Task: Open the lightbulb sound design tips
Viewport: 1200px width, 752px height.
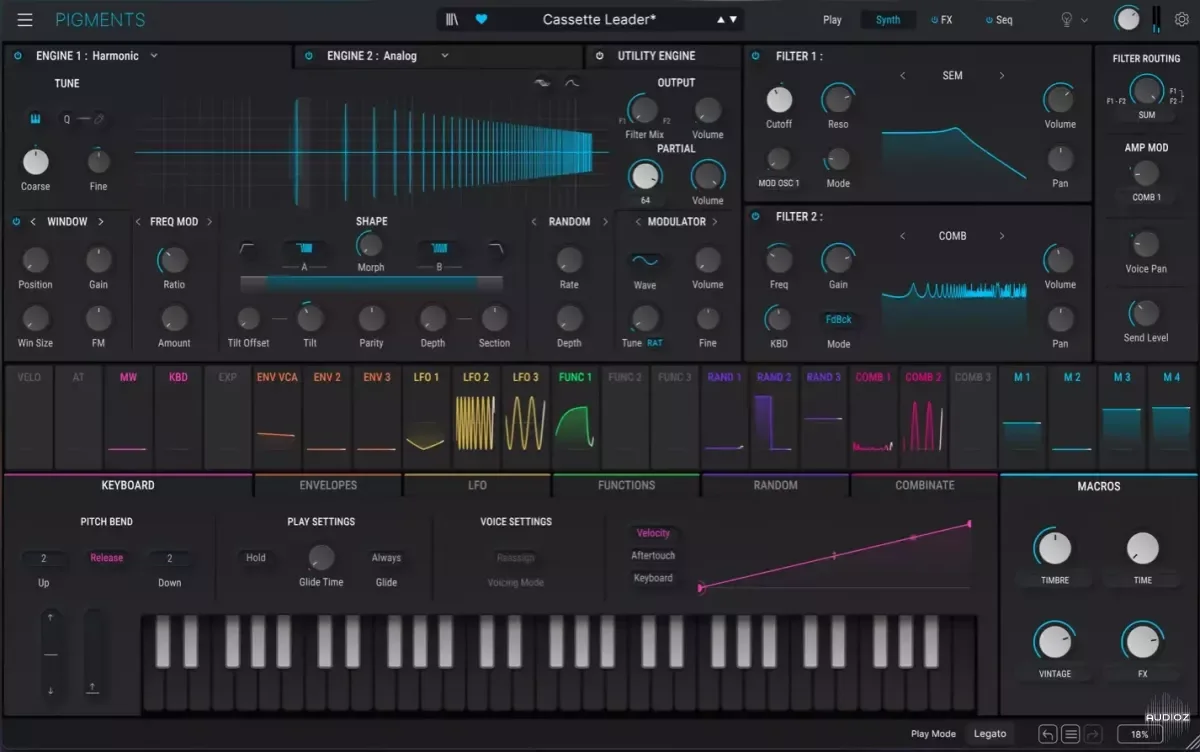Action: [1067, 19]
